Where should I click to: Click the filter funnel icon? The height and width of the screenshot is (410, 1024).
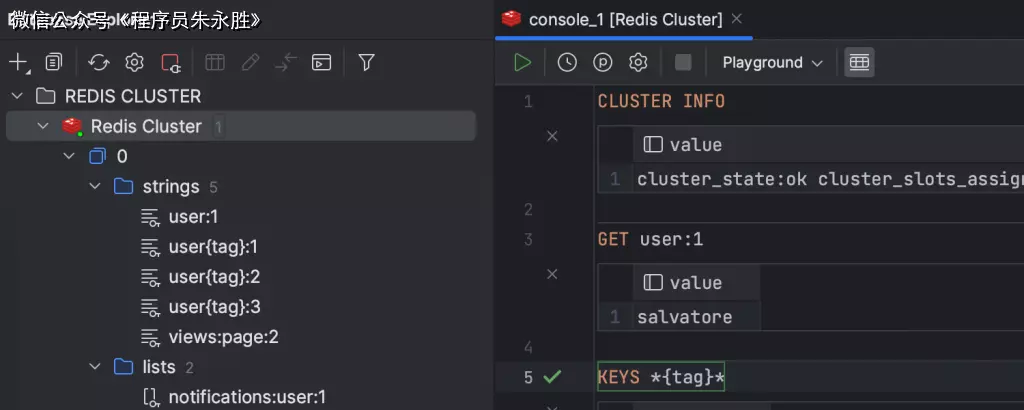pos(366,62)
